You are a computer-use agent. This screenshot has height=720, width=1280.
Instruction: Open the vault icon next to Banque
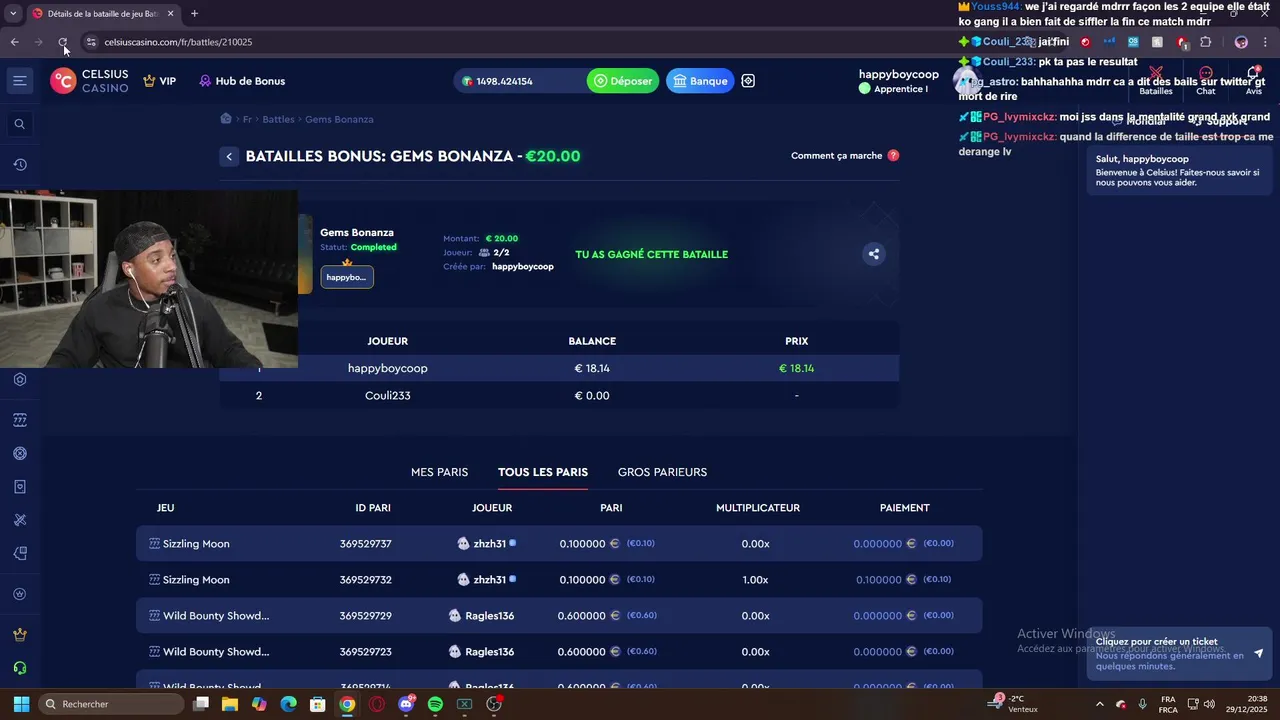pyautogui.click(x=748, y=81)
